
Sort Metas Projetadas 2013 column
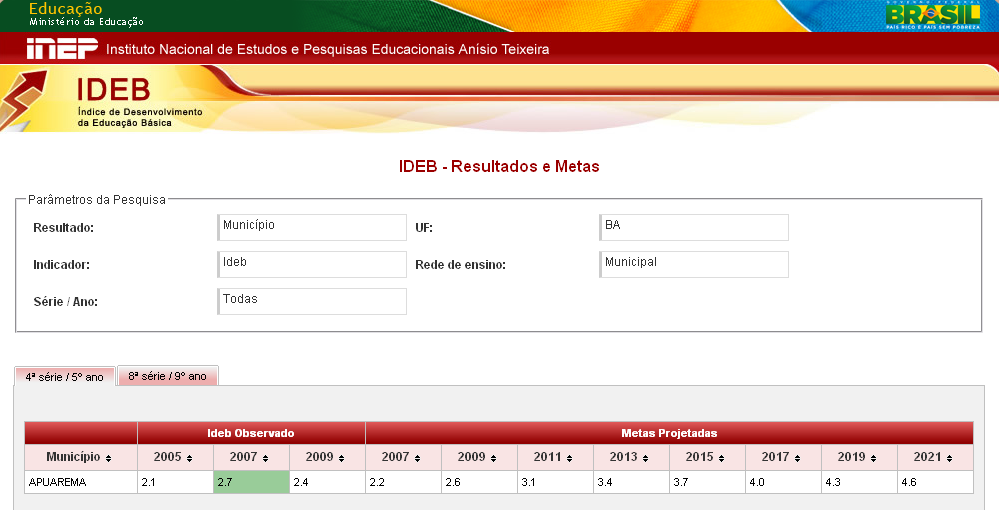tap(645, 458)
